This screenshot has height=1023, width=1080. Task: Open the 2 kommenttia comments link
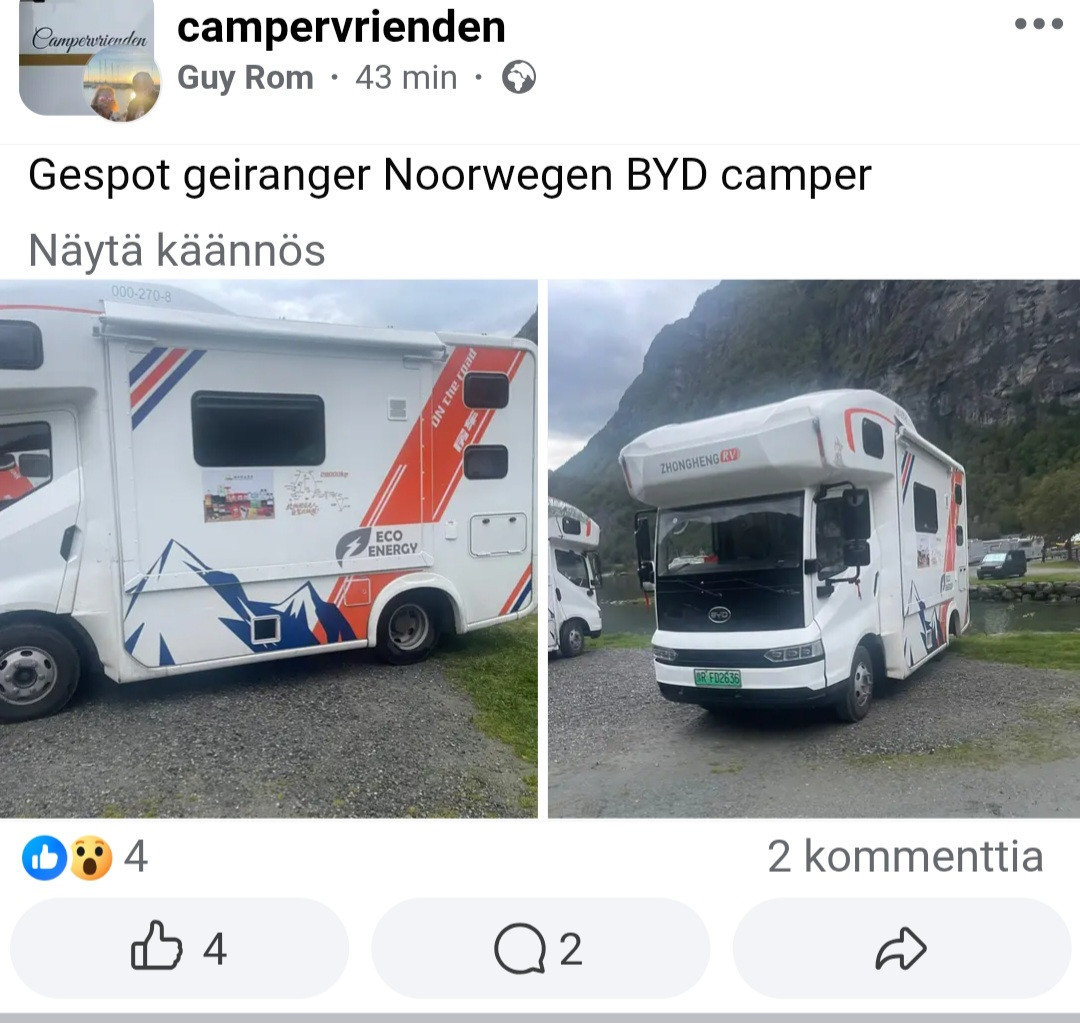905,856
